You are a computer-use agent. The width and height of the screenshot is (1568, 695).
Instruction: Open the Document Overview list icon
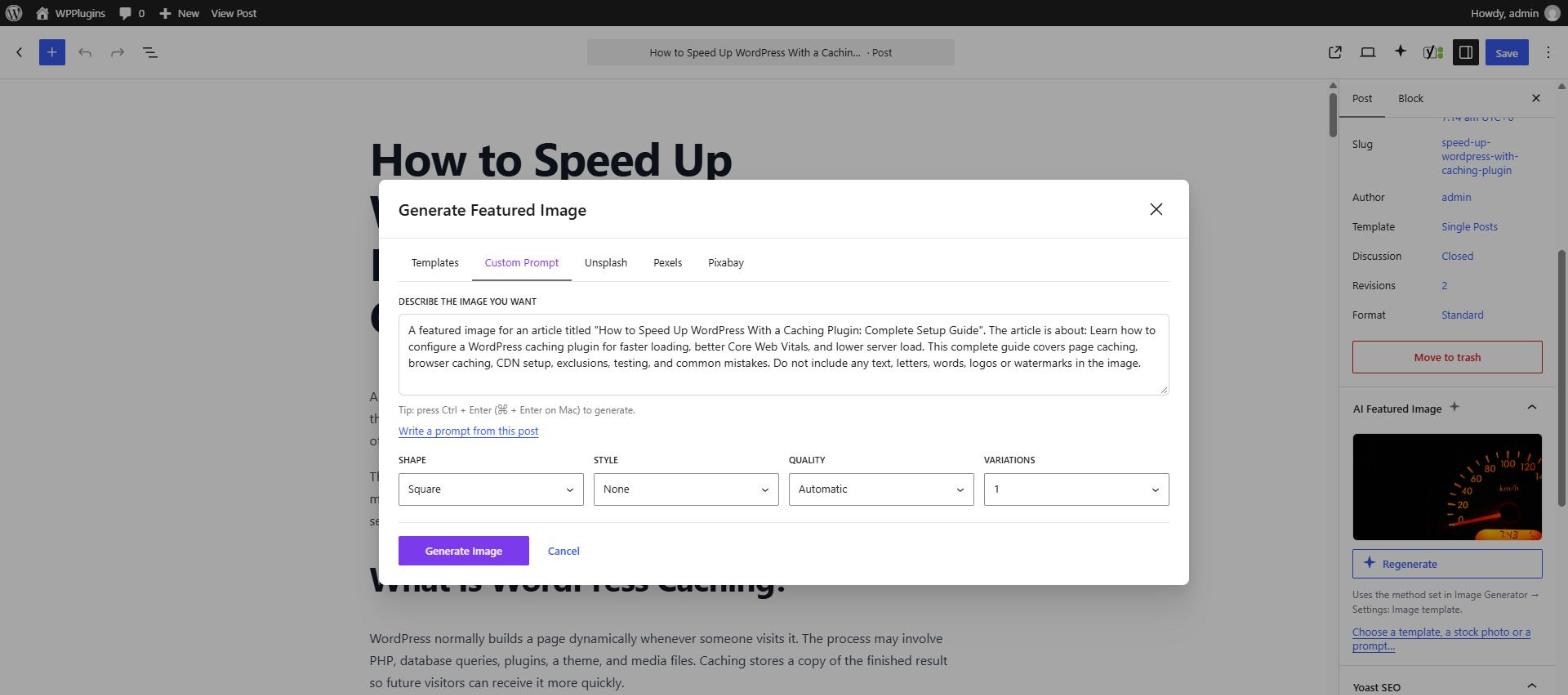coord(150,52)
